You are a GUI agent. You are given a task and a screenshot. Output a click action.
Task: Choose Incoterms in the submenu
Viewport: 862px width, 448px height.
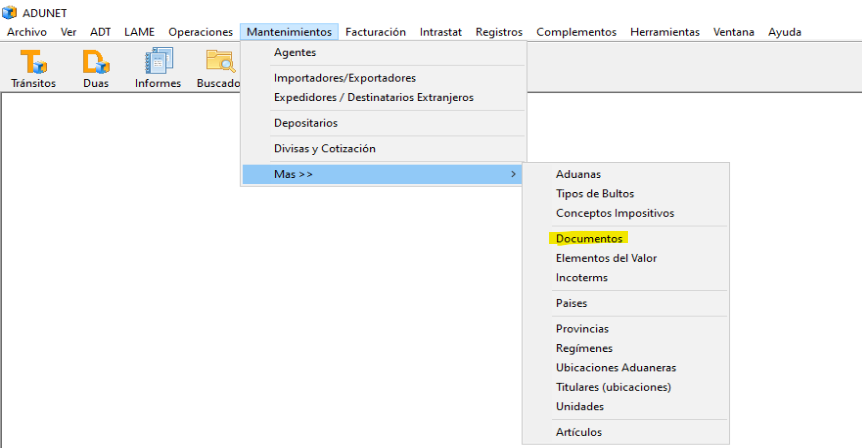pyautogui.click(x=581, y=277)
